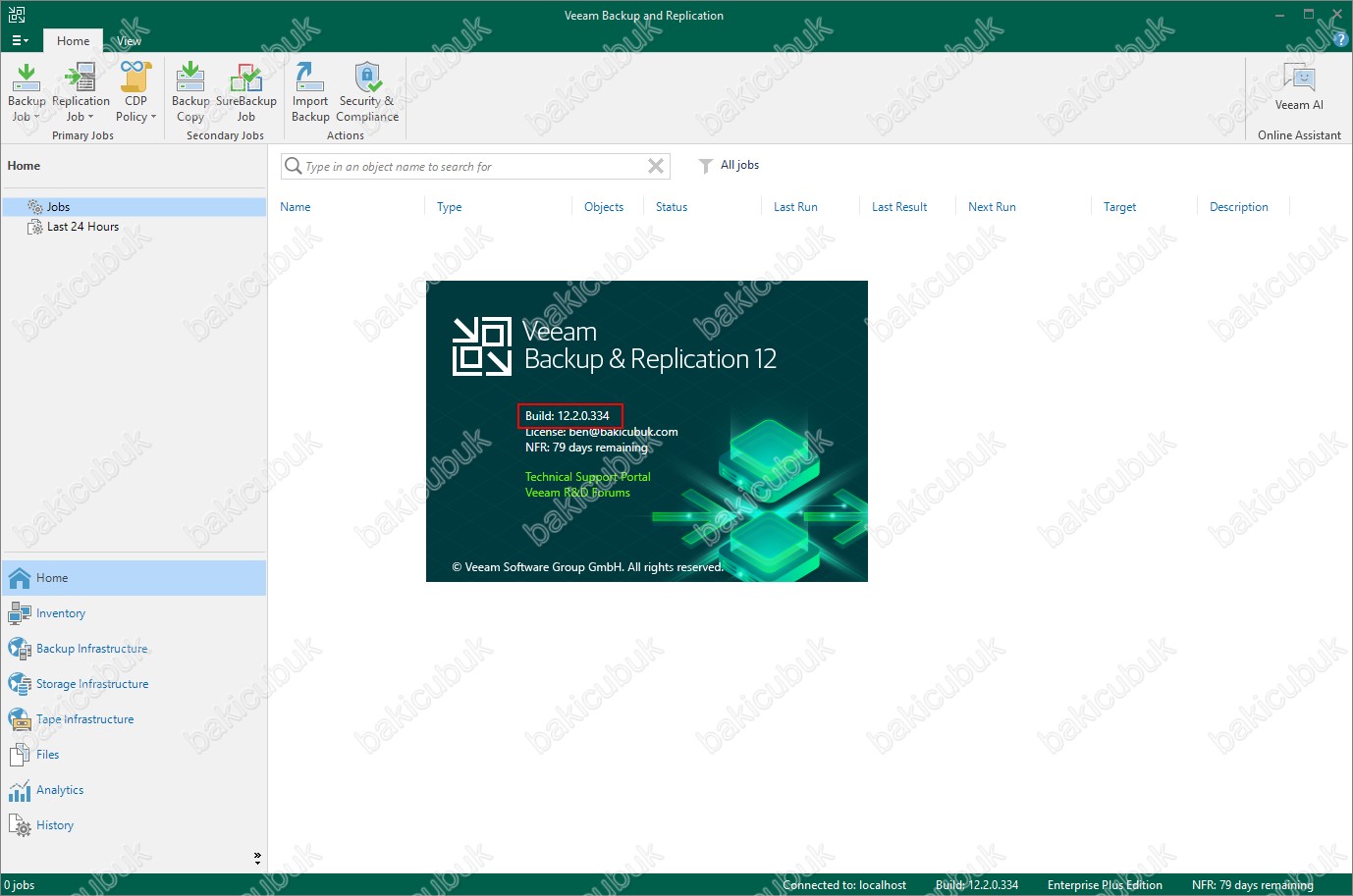
Task: Open Storage Infrastructure view
Action: (x=134, y=684)
